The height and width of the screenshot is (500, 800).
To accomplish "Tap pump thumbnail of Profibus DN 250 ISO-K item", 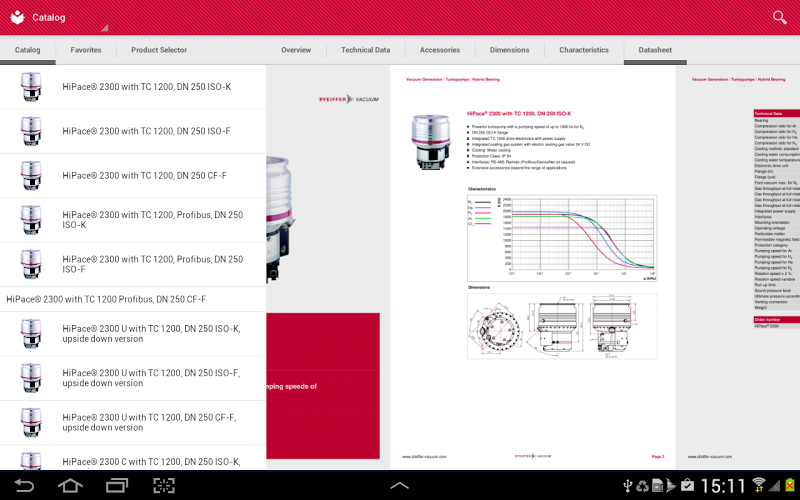I will (x=31, y=220).
